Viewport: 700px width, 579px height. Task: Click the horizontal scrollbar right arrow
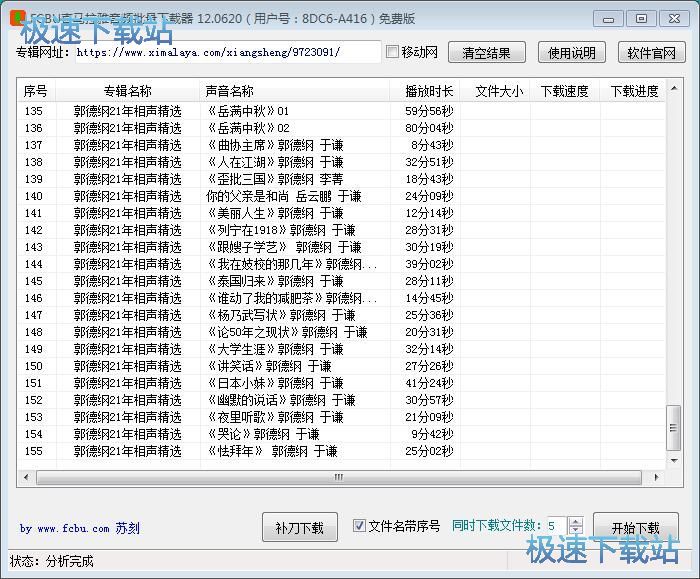pyautogui.click(x=656, y=477)
